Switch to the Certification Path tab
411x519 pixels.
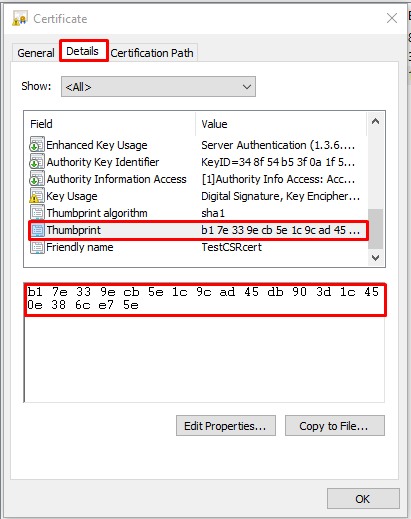coord(152,53)
